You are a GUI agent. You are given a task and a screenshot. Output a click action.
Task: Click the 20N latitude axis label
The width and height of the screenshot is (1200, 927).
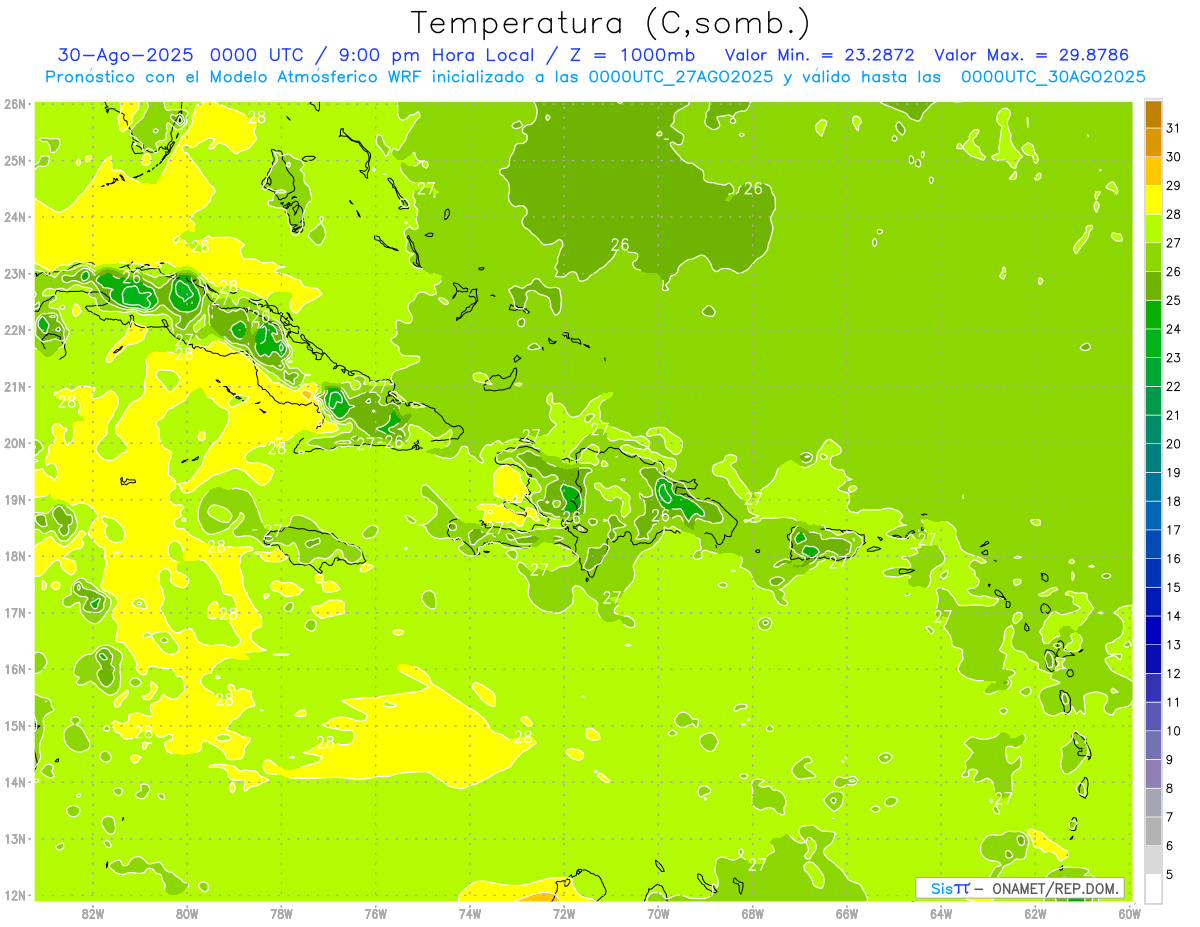click(x=14, y=443)
